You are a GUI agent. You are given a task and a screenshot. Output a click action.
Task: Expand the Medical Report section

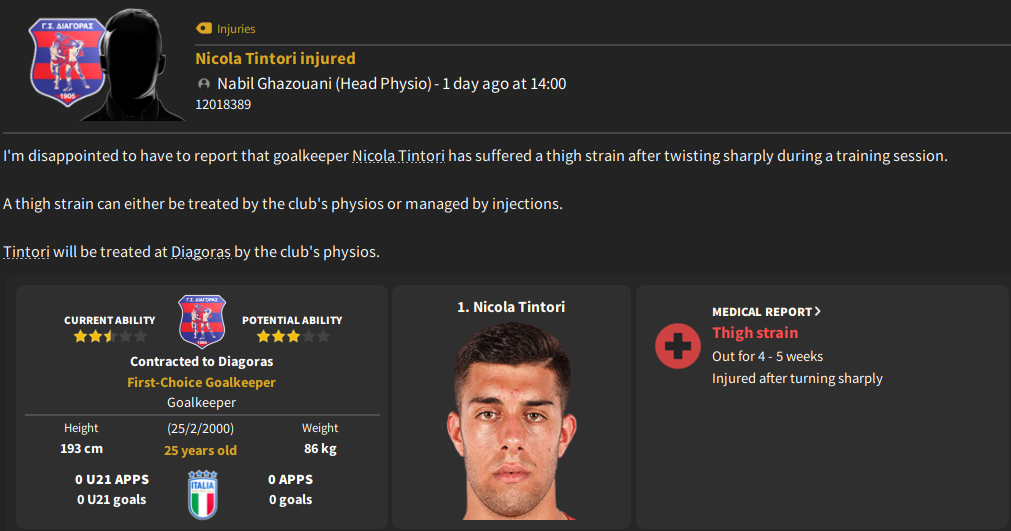click(x=766, y=312)
